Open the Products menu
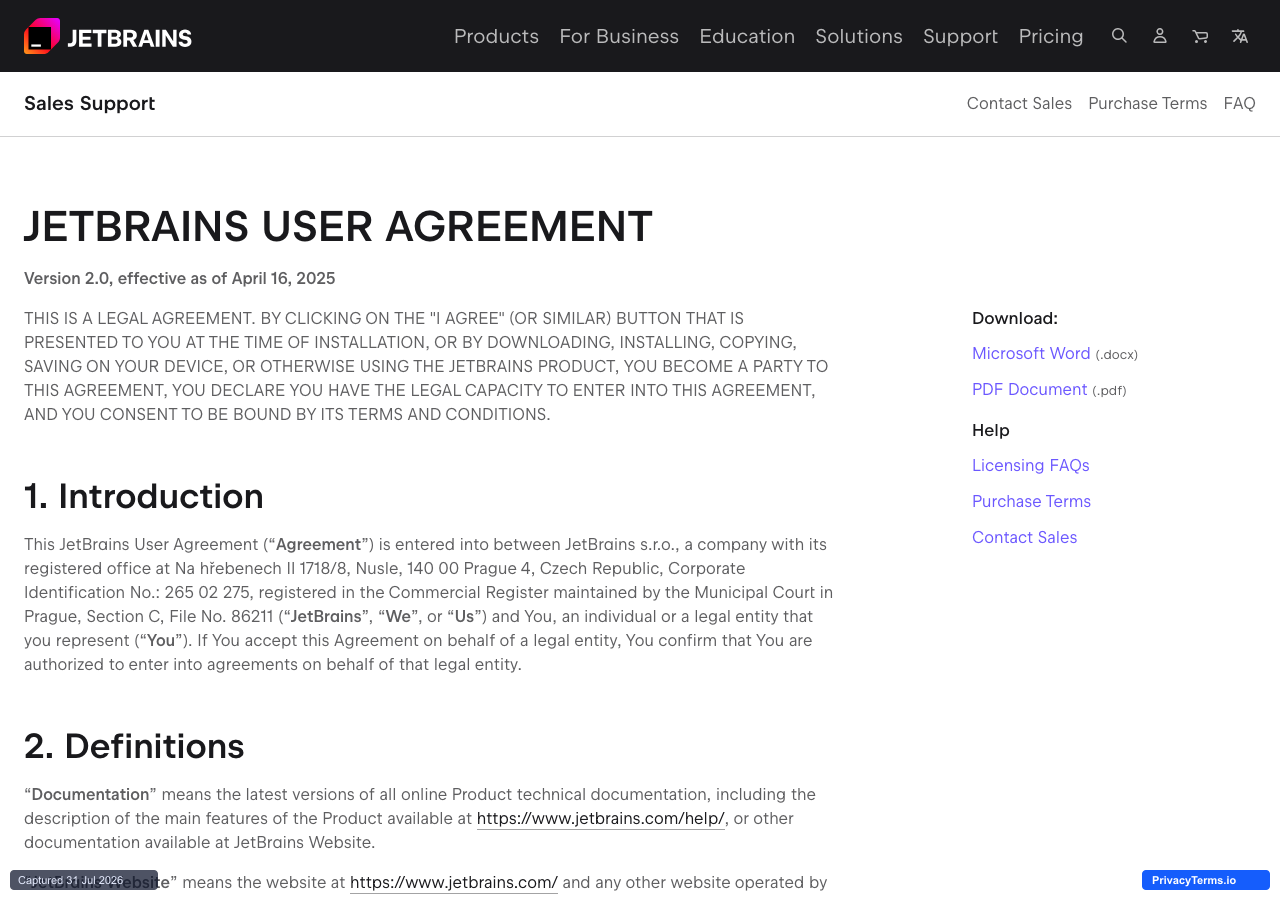Image resolution: width=1280 pixels, height=900 pixels. tap(496, 36)
